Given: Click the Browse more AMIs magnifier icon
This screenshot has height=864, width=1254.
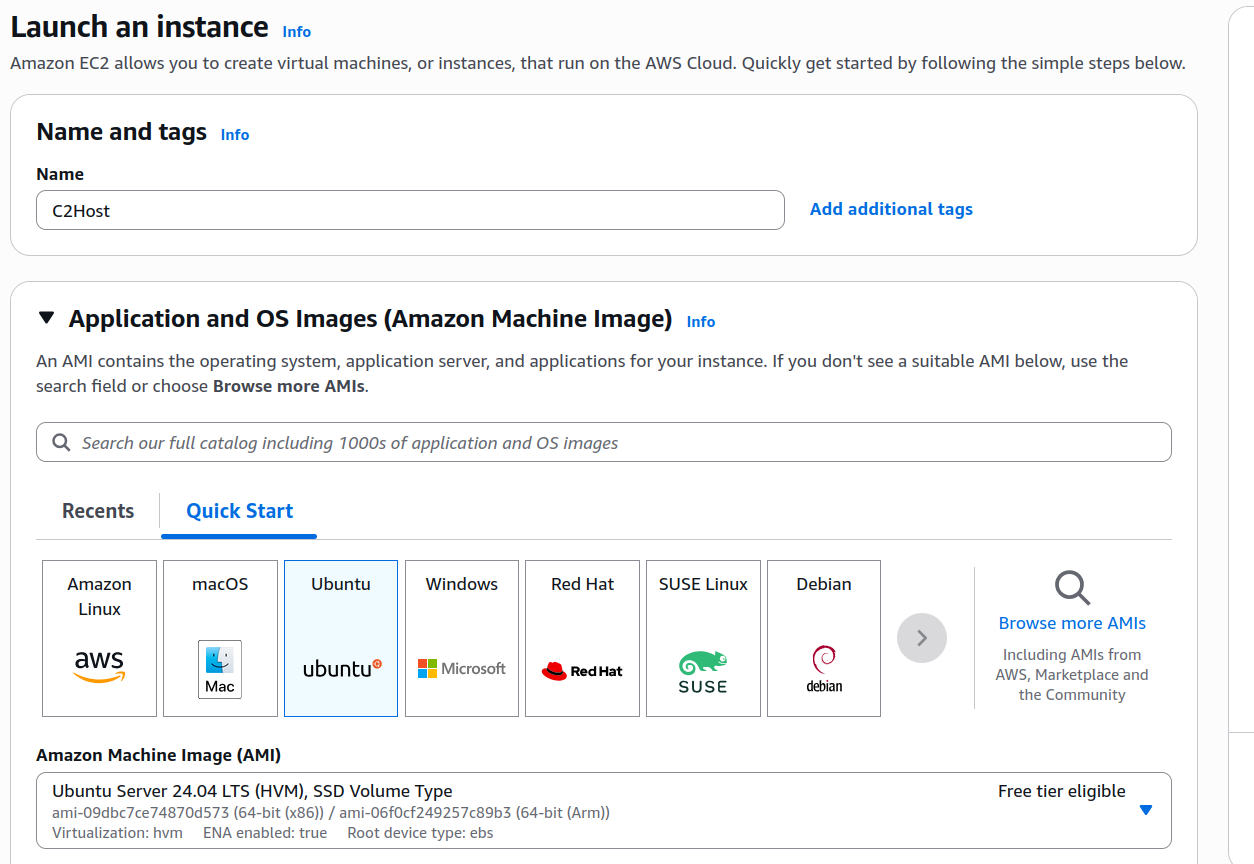Looking at the screenshot, I should (x=1072, y=588).
